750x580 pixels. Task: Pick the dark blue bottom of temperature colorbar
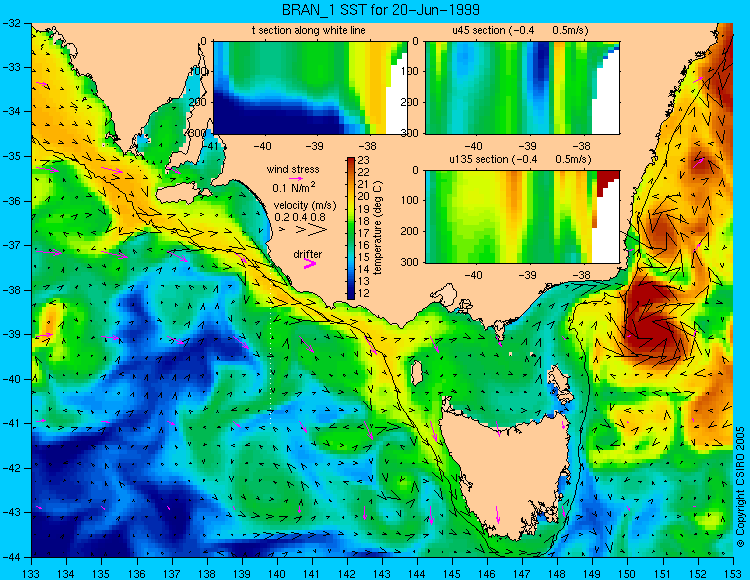pyautogui.click(x=351, y=295)
